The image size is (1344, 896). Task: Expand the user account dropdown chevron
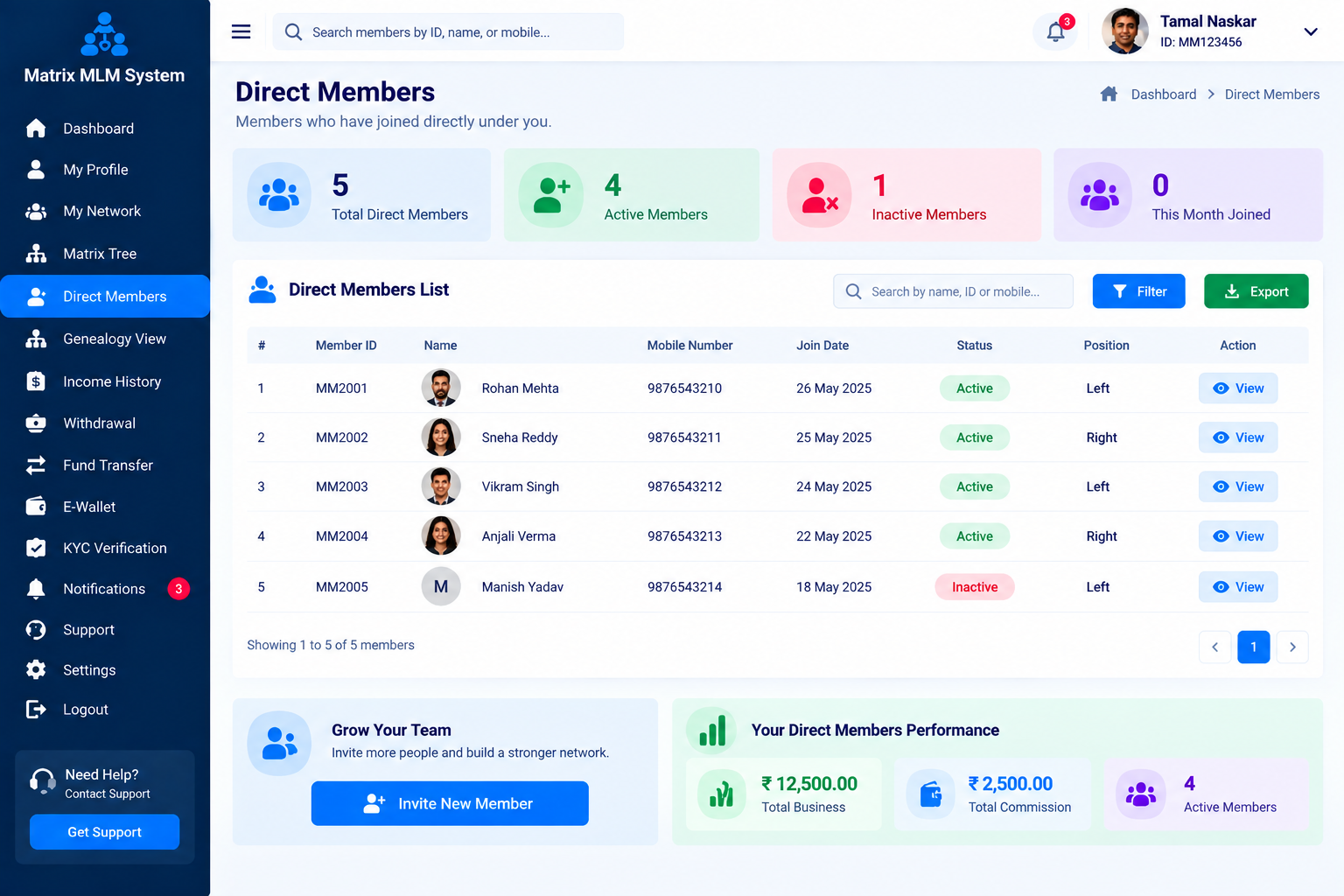pos(1311,31)
